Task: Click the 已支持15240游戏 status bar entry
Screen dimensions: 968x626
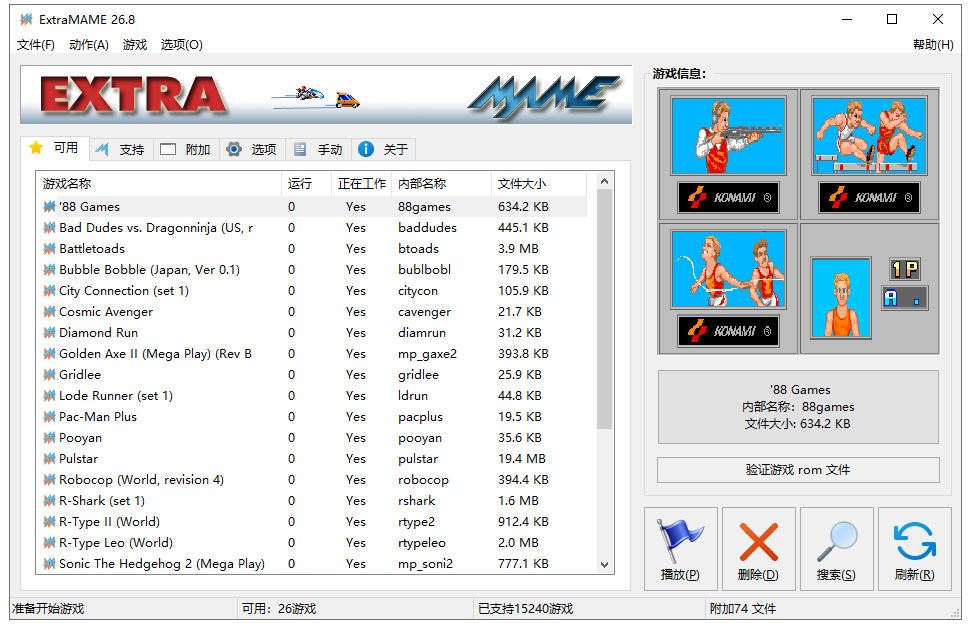Action: 525,609
